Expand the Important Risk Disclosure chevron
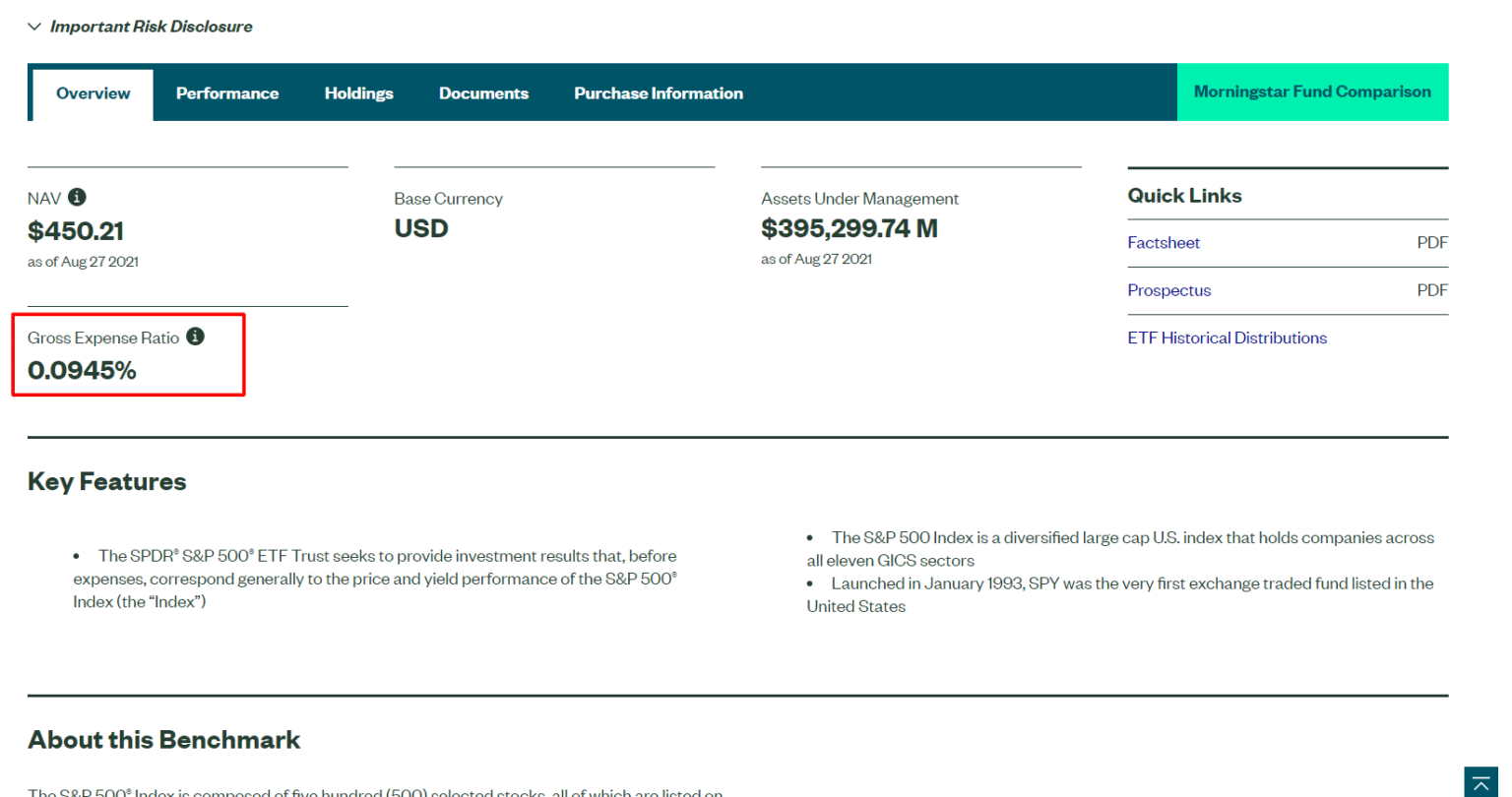 tap(34, 26)
